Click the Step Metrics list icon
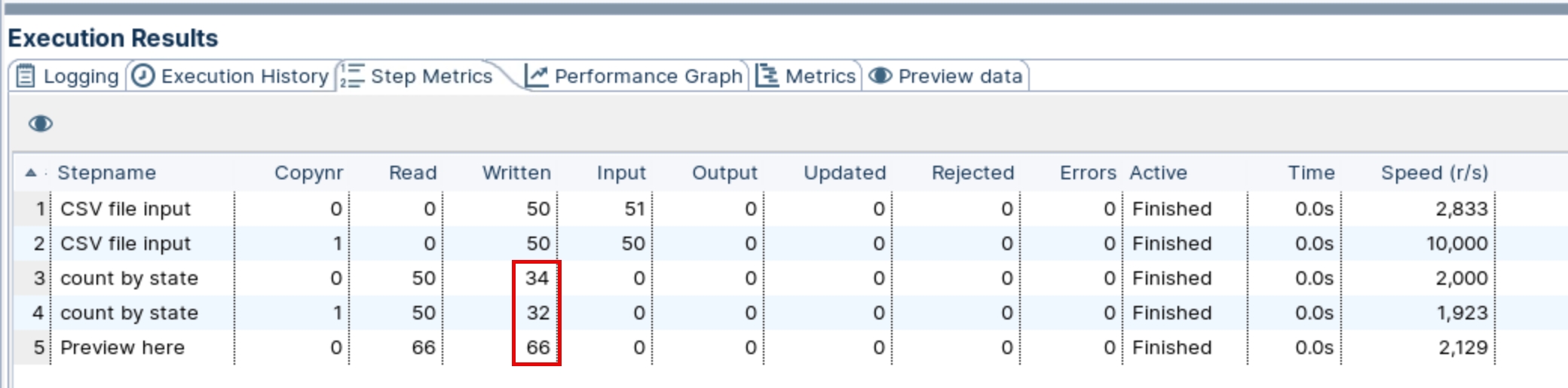 [x=351, y=76]
